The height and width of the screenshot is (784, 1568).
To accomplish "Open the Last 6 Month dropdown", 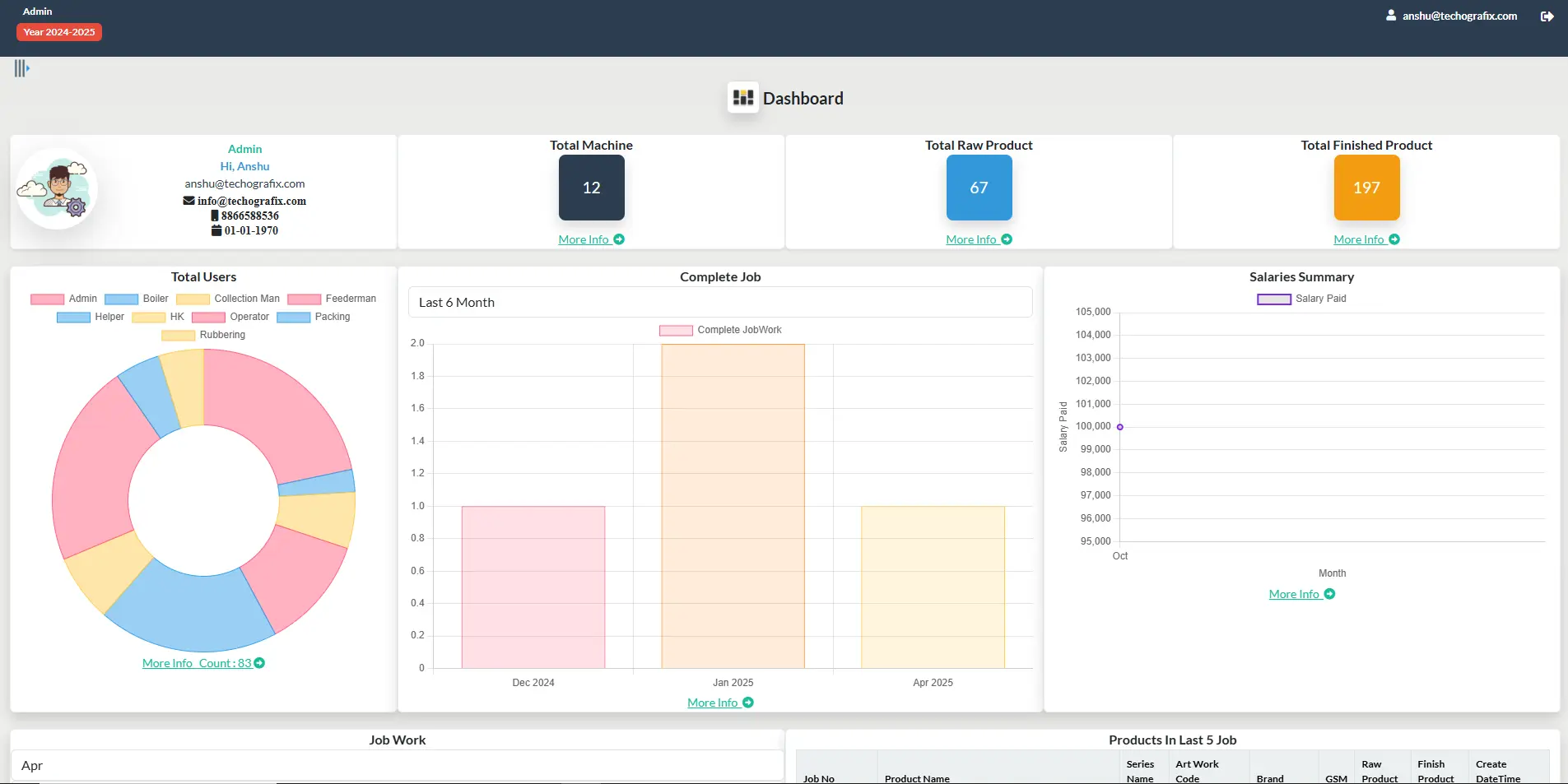I will 719,302.
